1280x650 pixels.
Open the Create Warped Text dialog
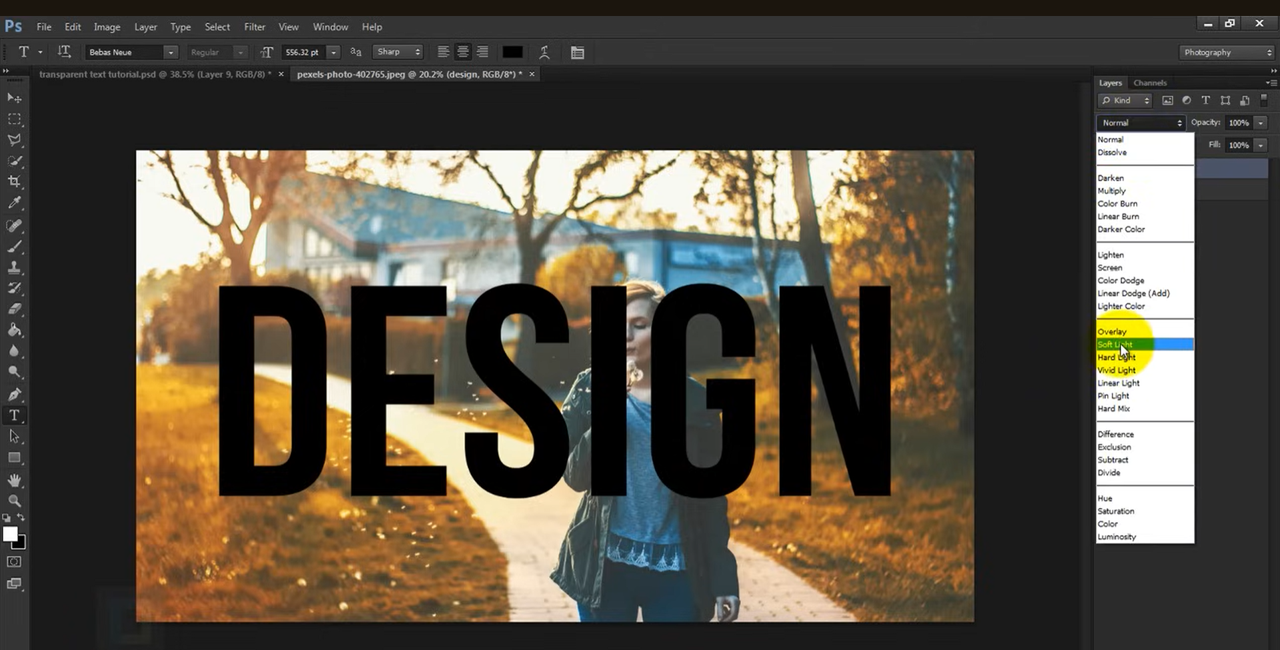pyautogui.click(x=544, y=52)
